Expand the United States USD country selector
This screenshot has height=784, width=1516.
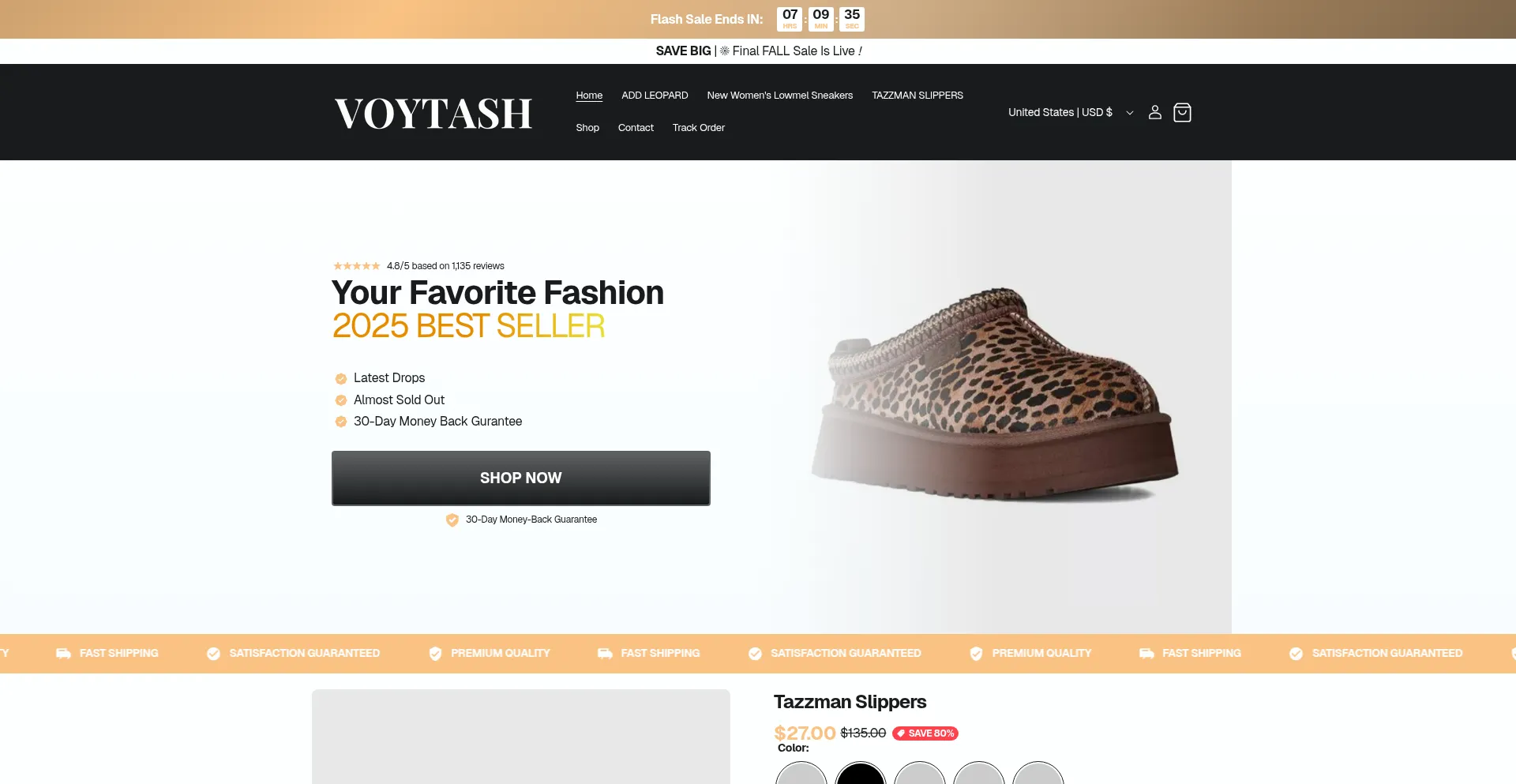point(1060,112)
